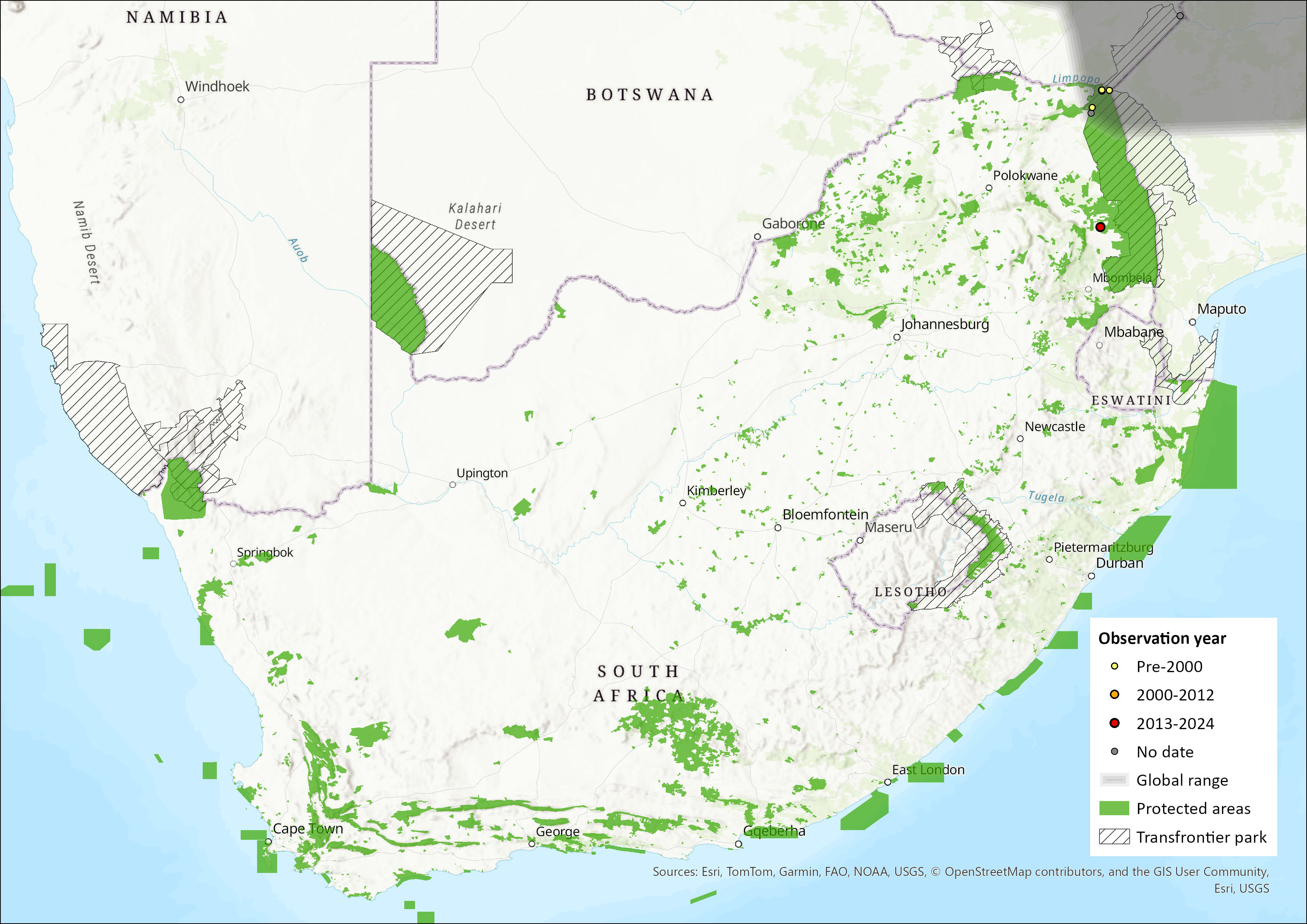
Task: Click the 2000-2012 orange legend symbol
Action: (x=1114, y=694)
